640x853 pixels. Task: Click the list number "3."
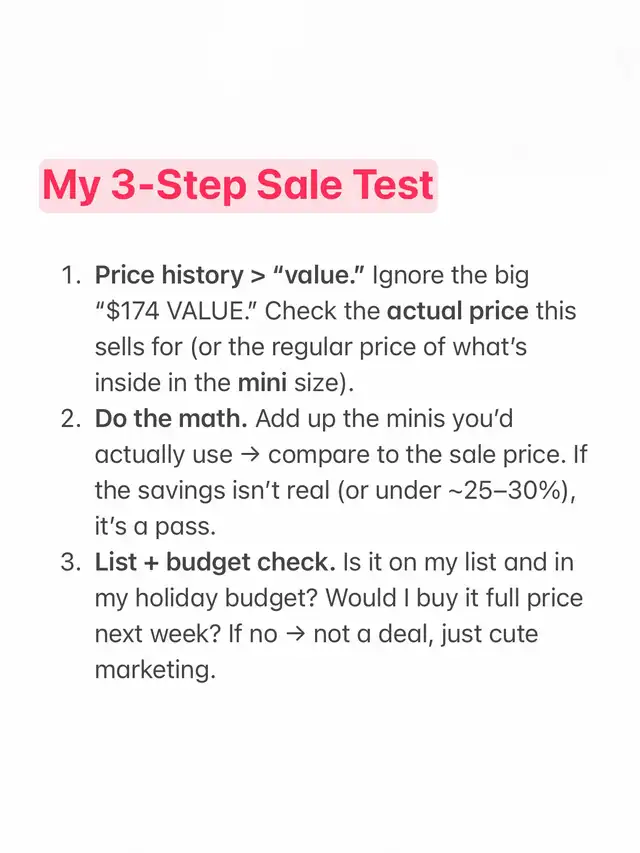[72, 562]
